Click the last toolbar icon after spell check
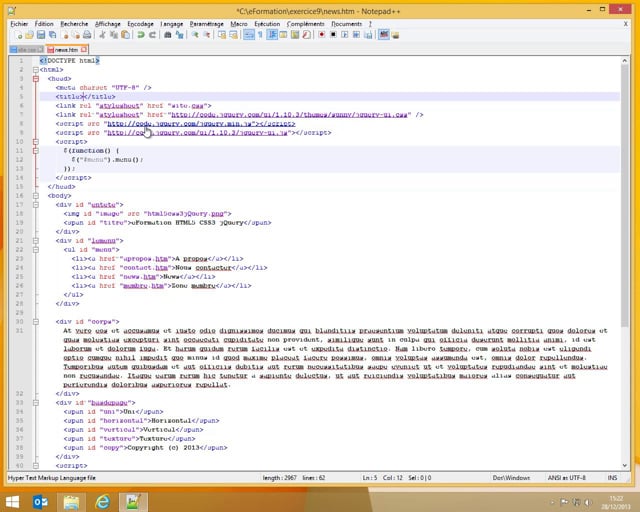The width and height of the screenshot is (640, 512). click(395, 35)
